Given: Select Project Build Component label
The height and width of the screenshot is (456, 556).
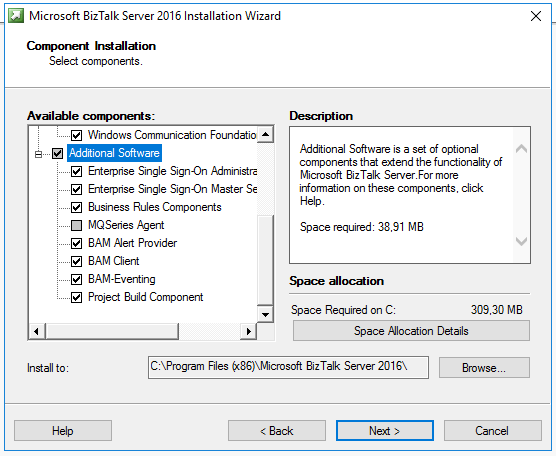Looking at the screenshot, I should [x=145, y=297].
